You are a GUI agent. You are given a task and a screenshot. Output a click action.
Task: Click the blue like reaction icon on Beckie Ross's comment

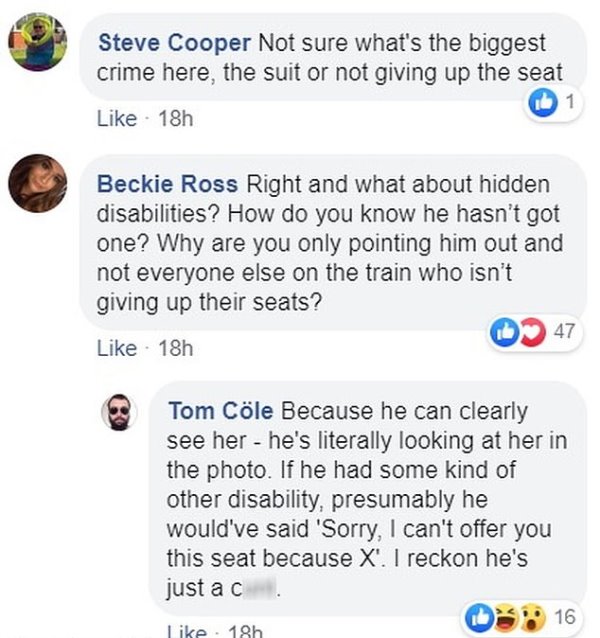click(x=503, y=332)
